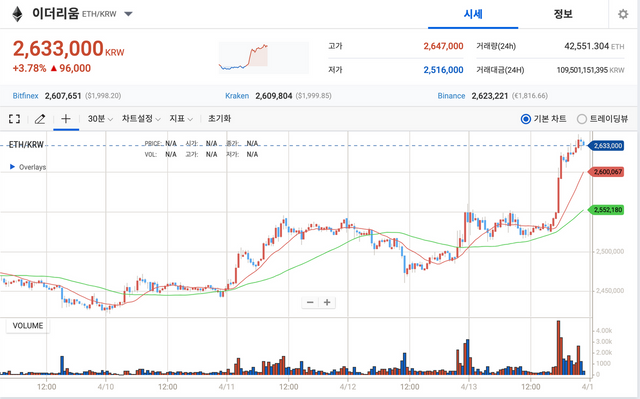Screen dimensions: 640x399
Task: Switch to the 시세 tab
Action: [473, 14]
